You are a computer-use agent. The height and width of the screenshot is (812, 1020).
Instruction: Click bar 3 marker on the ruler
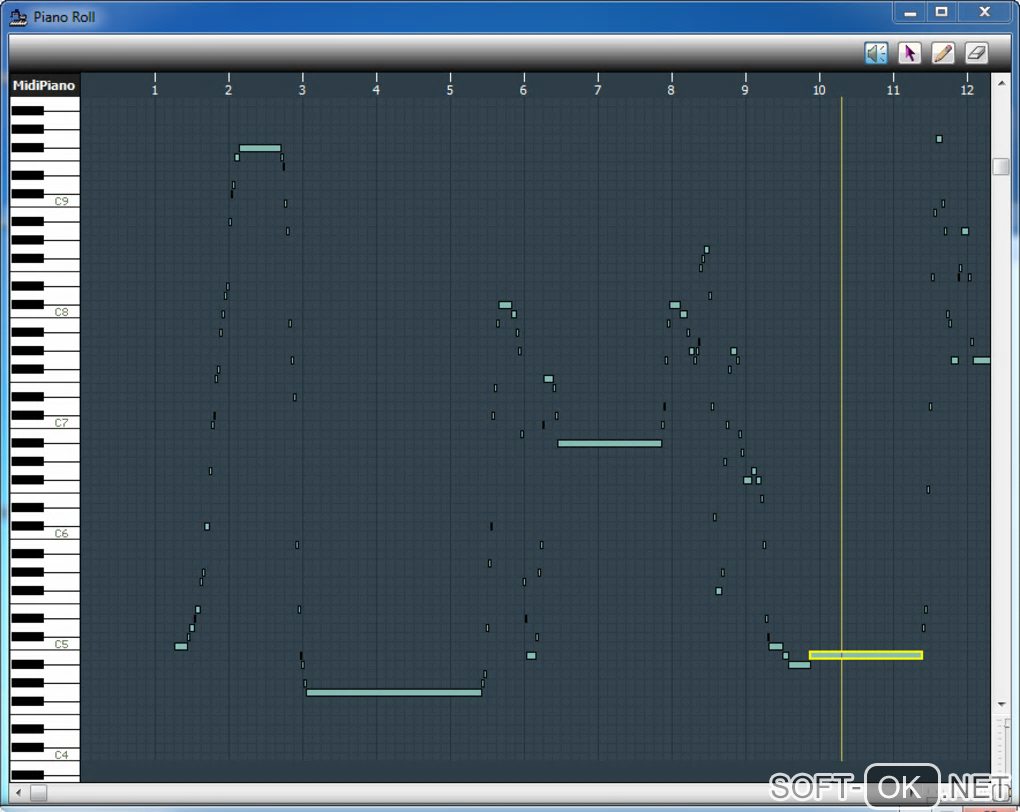pos(302,89)
